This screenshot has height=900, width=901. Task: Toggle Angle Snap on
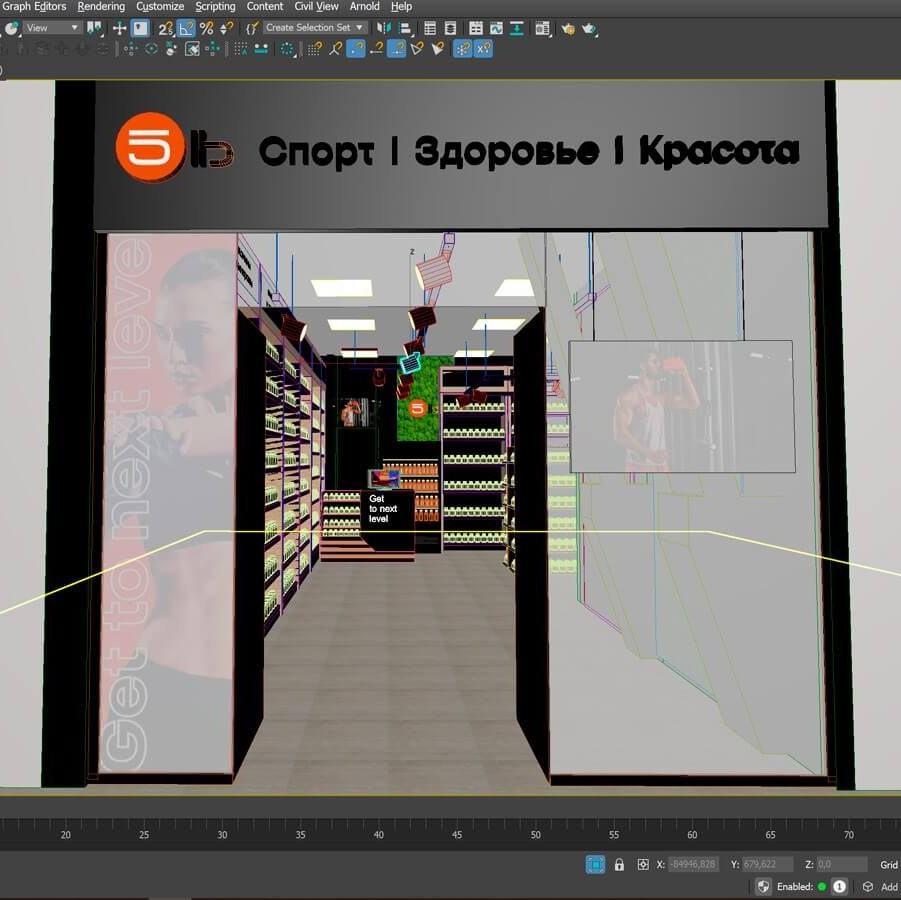click(187, 28)
